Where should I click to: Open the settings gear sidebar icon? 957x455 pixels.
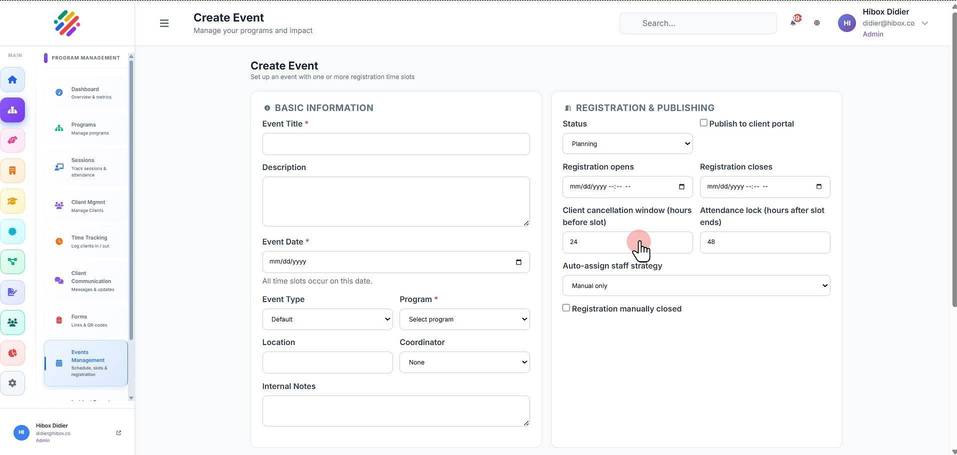pyautogui.click(x=12, y=383)
